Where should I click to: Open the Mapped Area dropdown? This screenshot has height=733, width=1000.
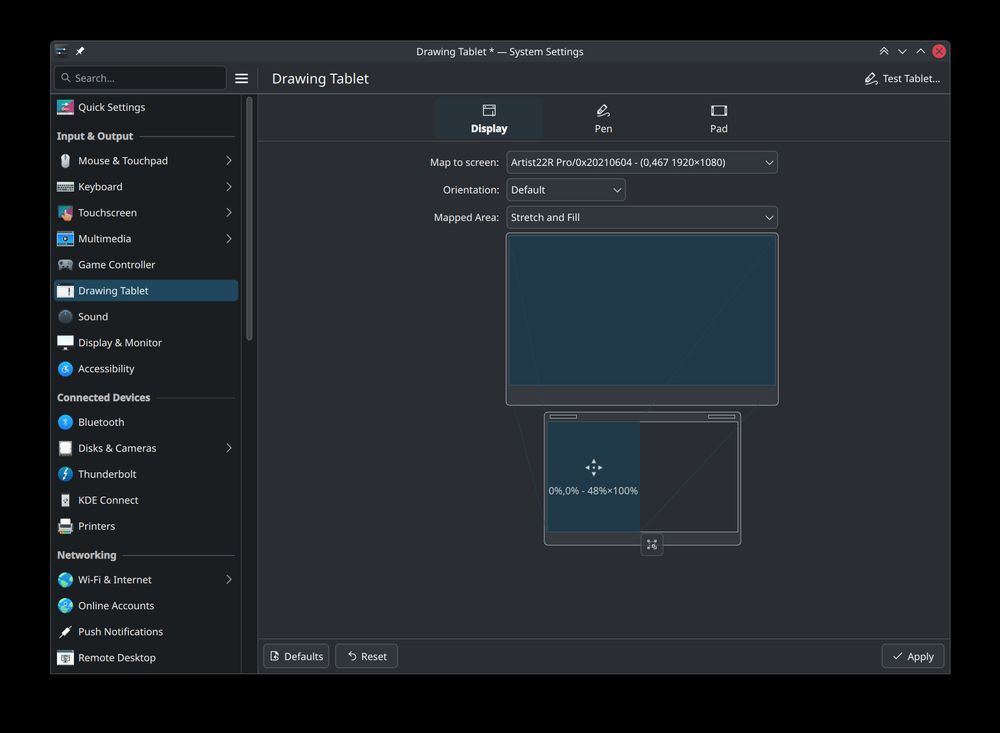click(x=641, y=217)
